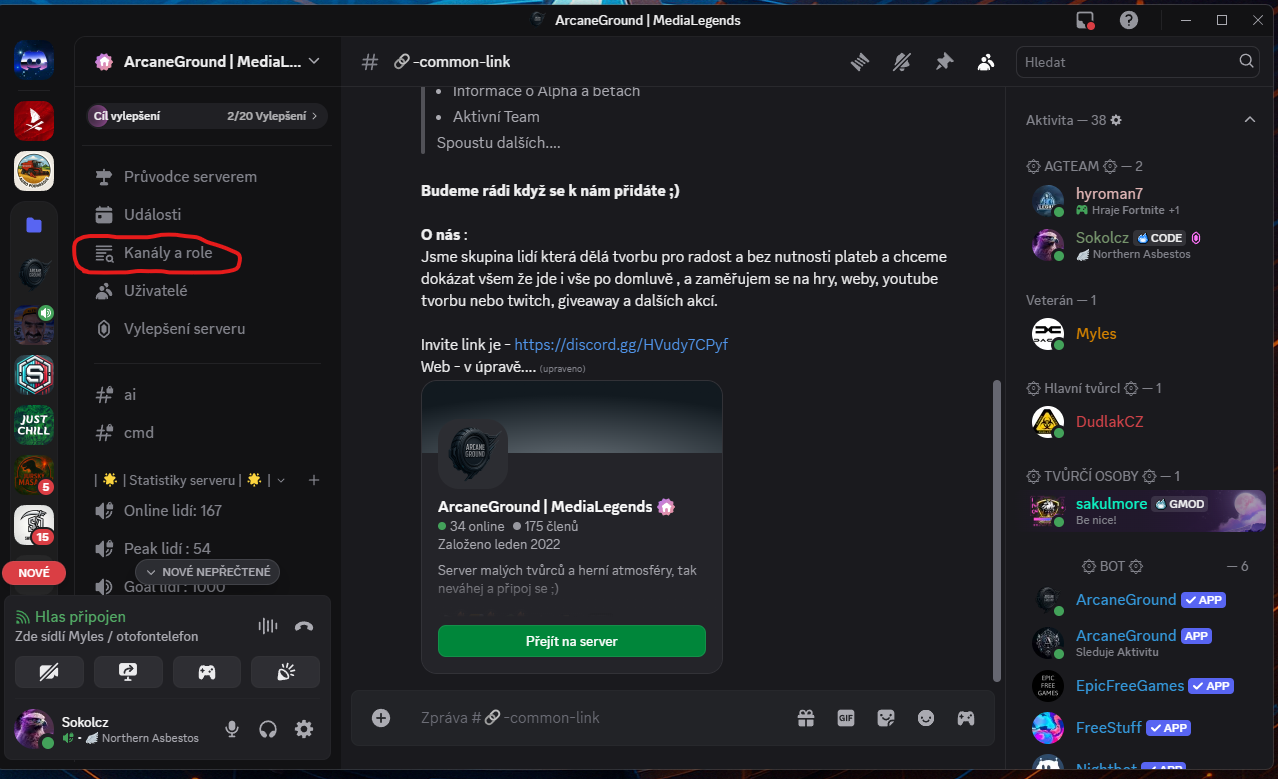Viewport: 1278px width, 779px height.
Task: Select the cmd text channel
Action: (207, 433)
